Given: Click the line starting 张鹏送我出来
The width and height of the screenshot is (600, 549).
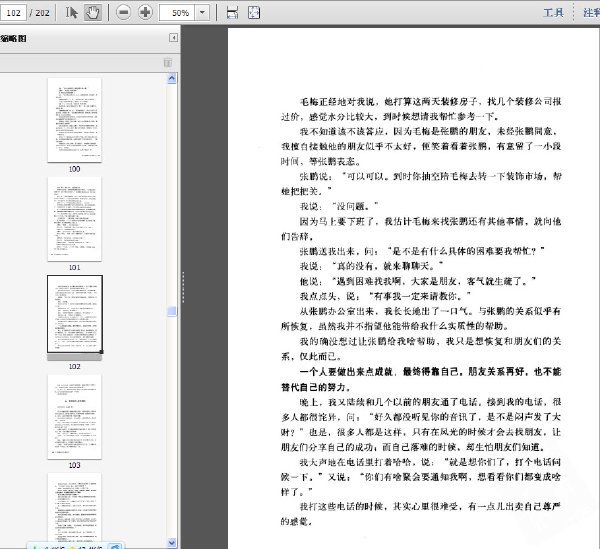Looking at the screenshot, I should (422, 251).
